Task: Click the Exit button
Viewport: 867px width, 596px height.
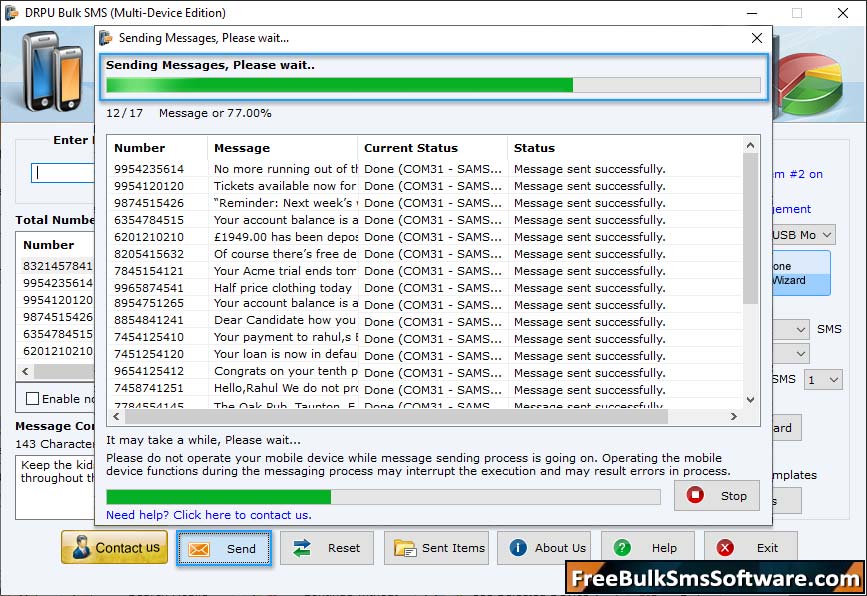Action: pyautogui.click(x=751, y=548)
